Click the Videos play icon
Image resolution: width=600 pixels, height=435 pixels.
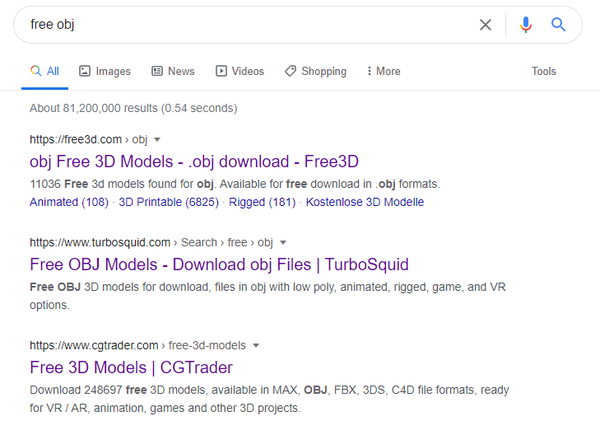(x=221, y=72)
